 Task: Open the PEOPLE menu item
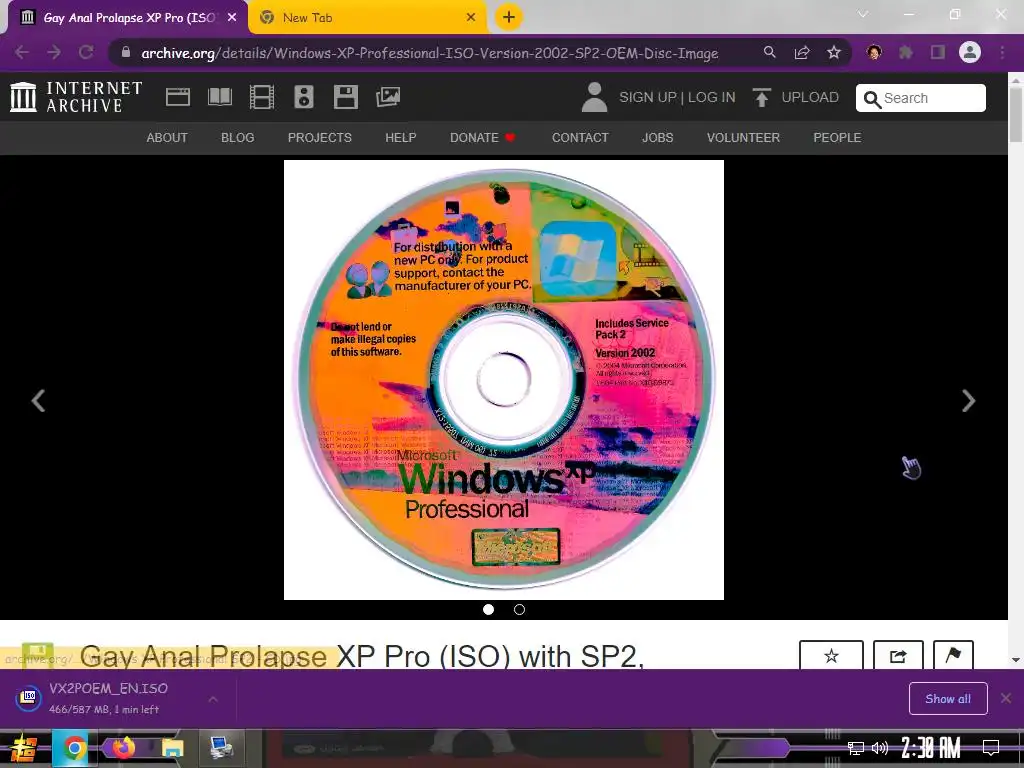(x=837, y=138)
